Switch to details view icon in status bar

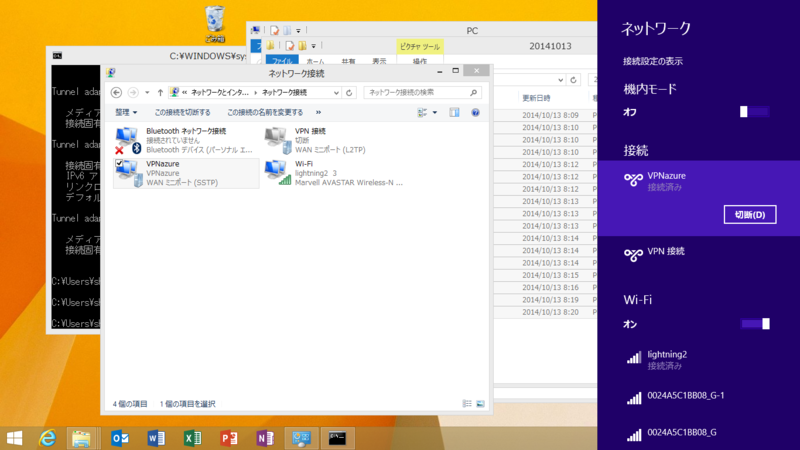[467, 404]
